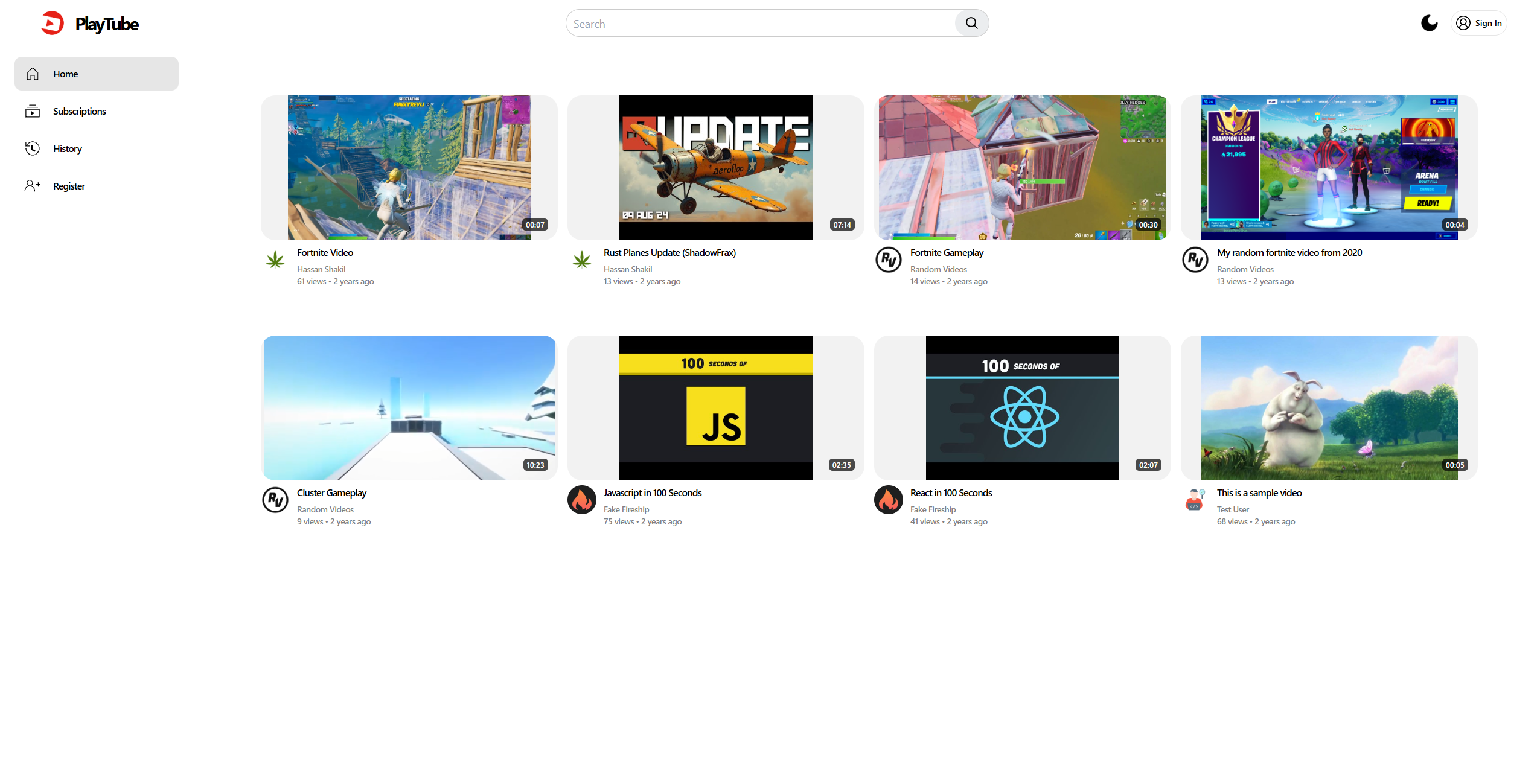Click the RV avatar beside Cluster Gameplay
The image size is (1540, 784).
pos(275,500)
